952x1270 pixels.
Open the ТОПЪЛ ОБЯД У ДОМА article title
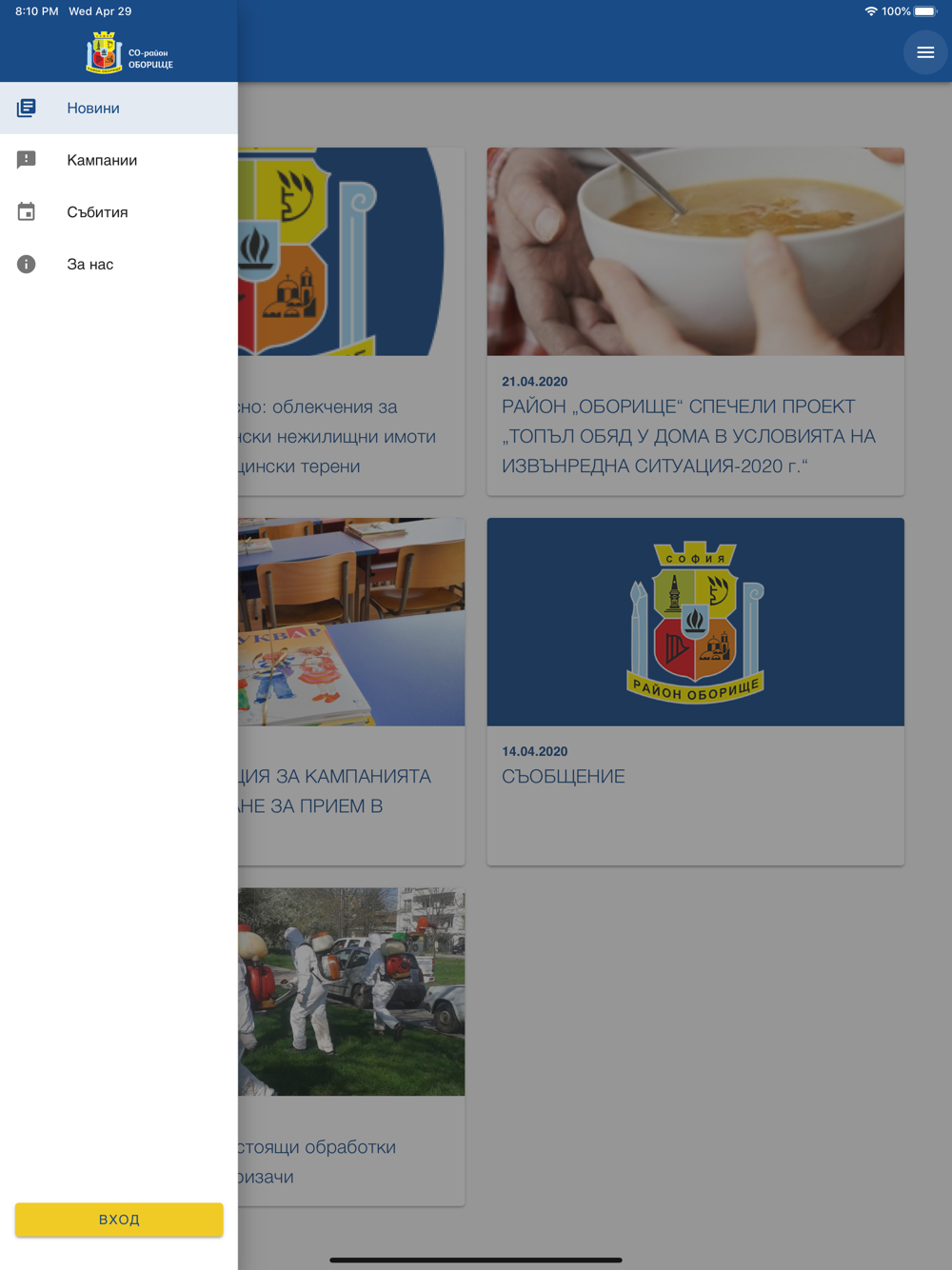click(688, 436)
